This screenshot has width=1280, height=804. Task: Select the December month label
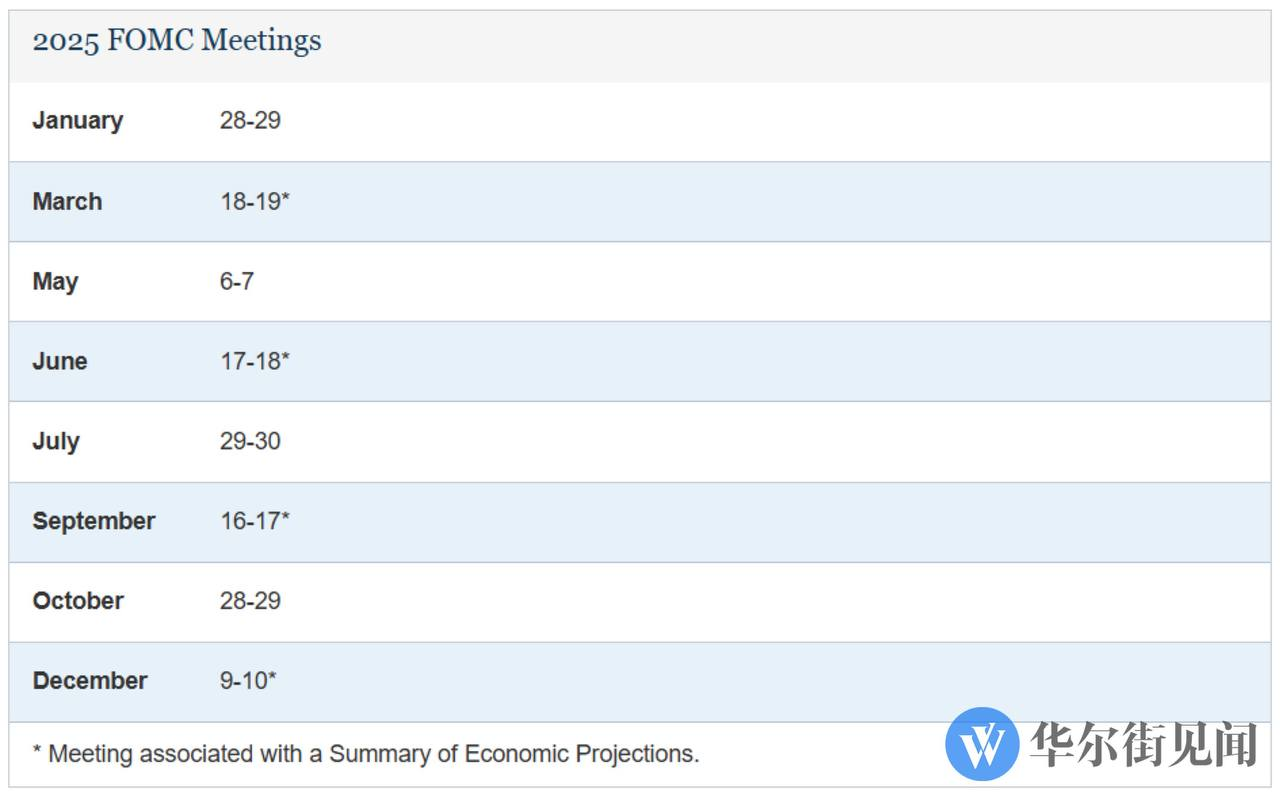90,681
